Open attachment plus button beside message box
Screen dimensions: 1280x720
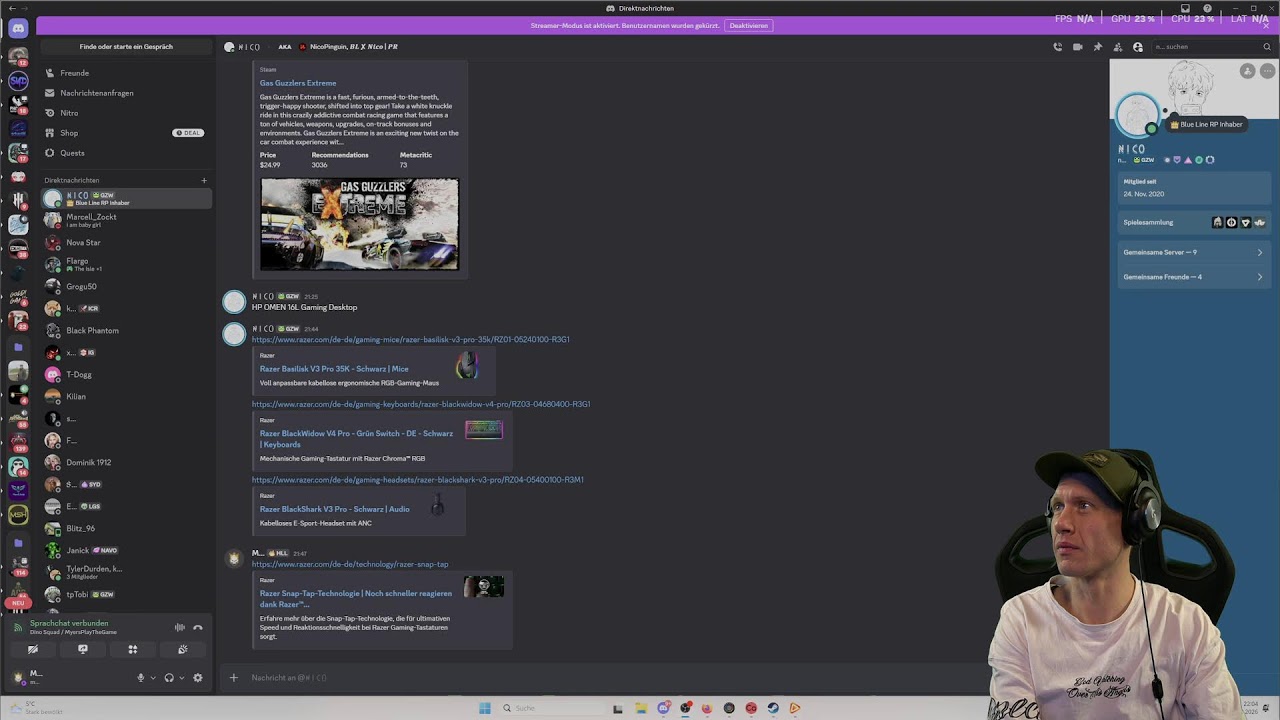[x=234, y=678]
